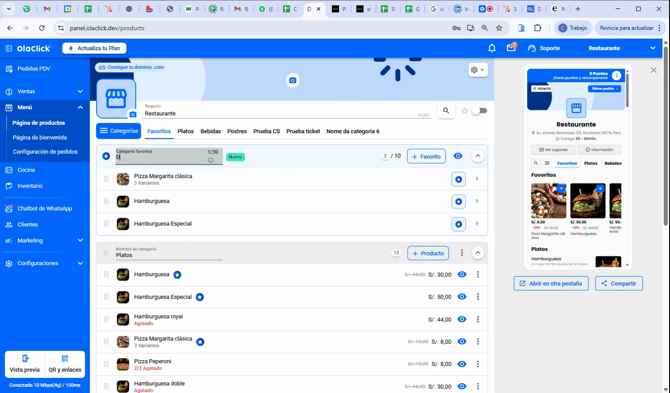This screenshot has width=670, height=393.
Task: Switch to the Bebidas tab
Action: point(211,132)
